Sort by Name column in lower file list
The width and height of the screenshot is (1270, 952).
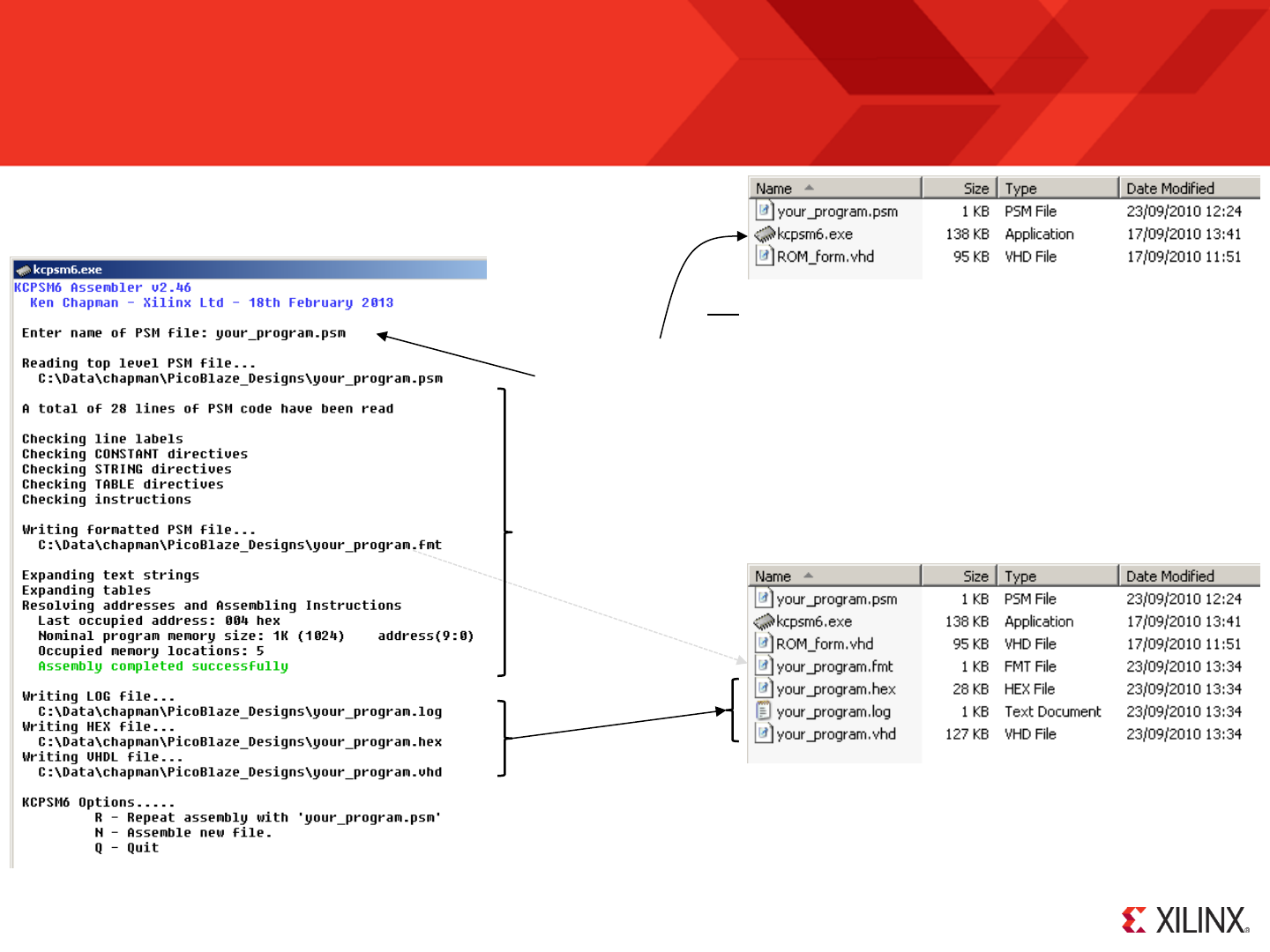834,576
